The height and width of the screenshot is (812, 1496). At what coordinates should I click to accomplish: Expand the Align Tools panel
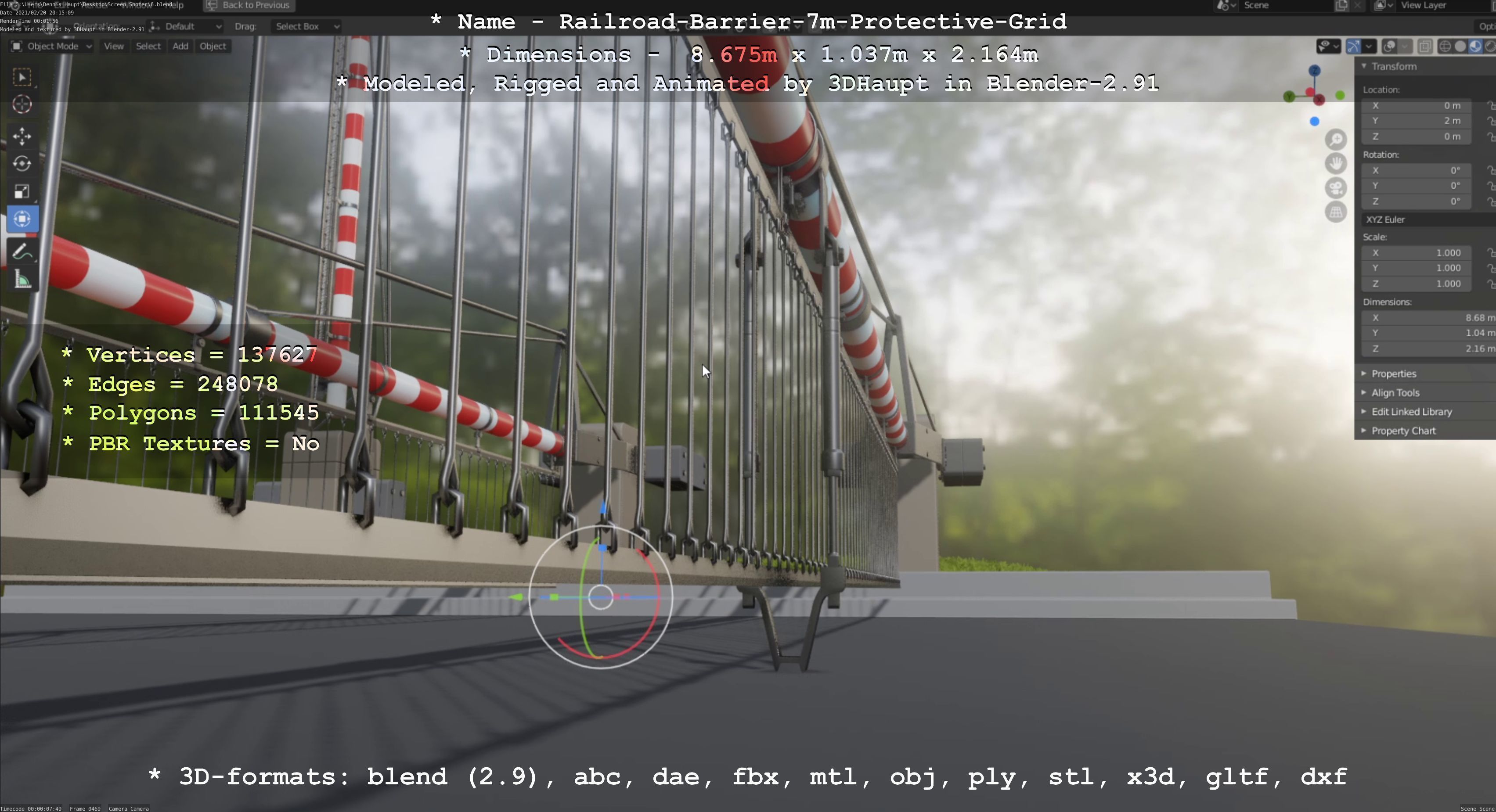tap(1426, 393)
